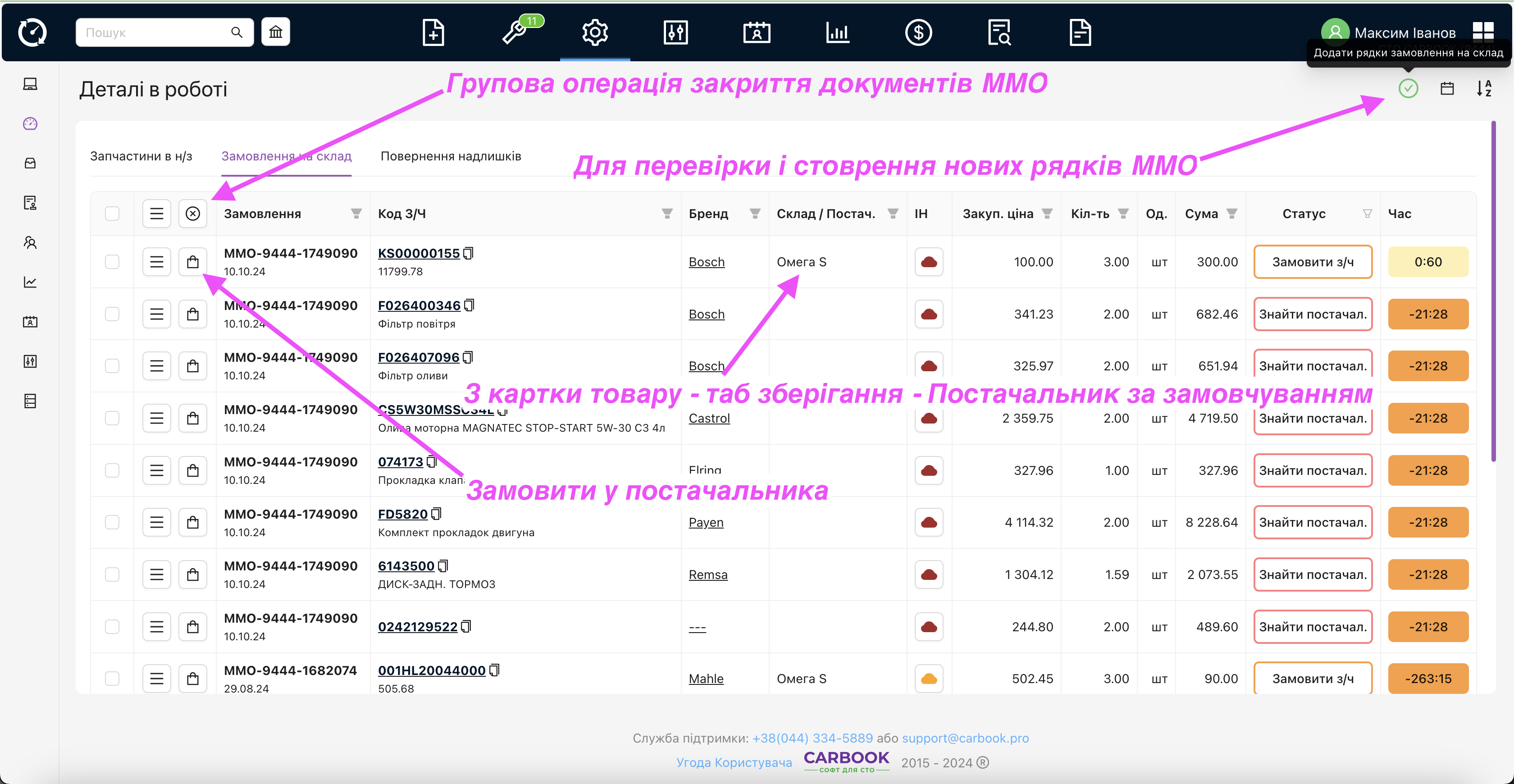Viewport: 1514px width, 784px height.
Task: Click Замовити з/ч button for KS00000155
Action: (1313, 261)
